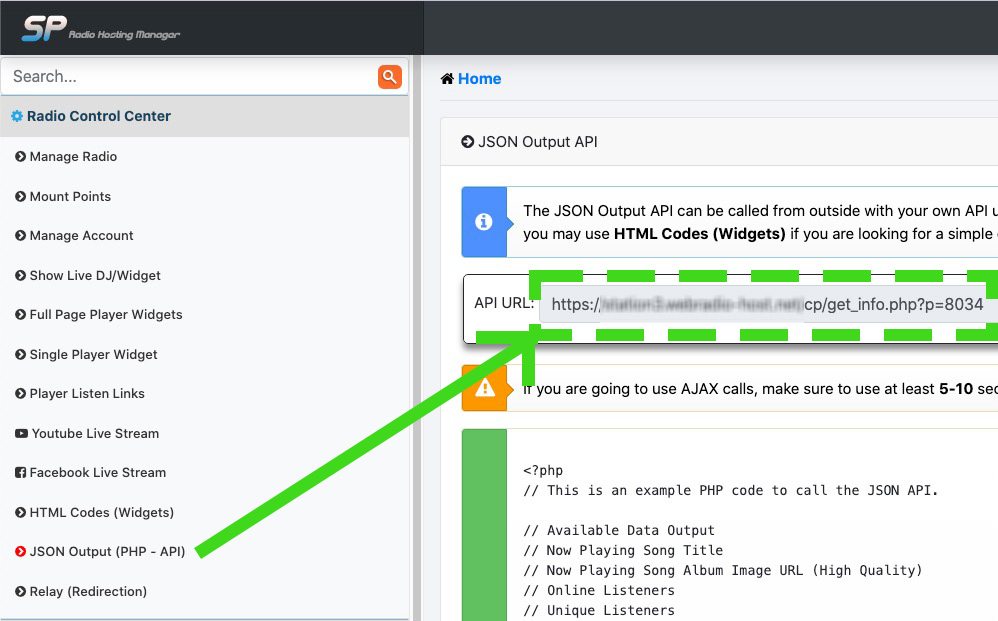Screen dimensions: 998x621
Task: Select Single Player Widget
Action: pos(93,355)
